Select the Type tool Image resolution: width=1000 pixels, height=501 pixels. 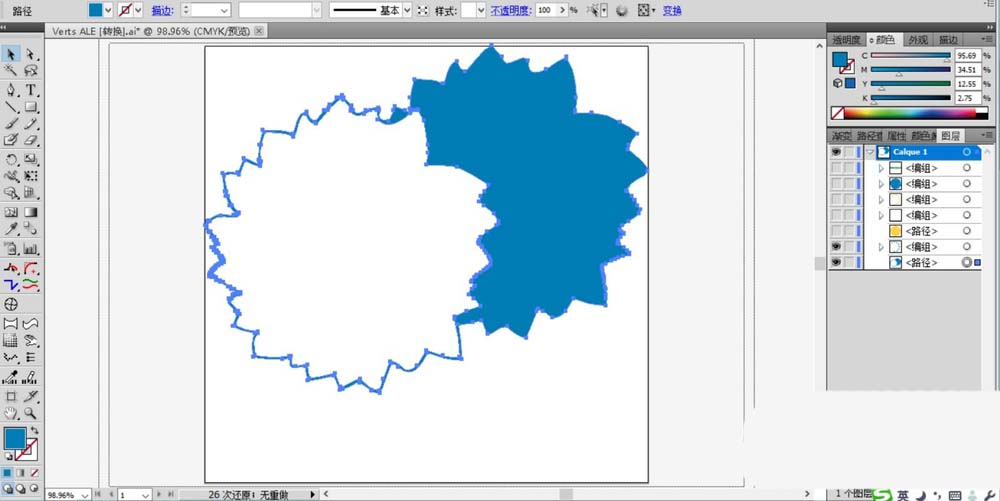30,90
